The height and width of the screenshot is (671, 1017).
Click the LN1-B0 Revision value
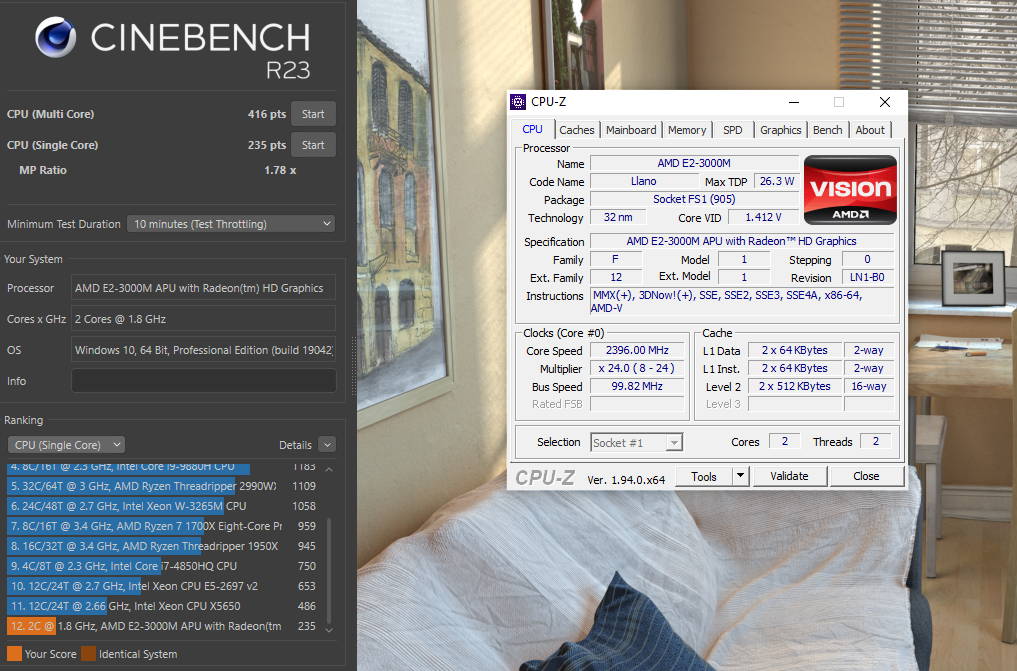pos(867,277)
